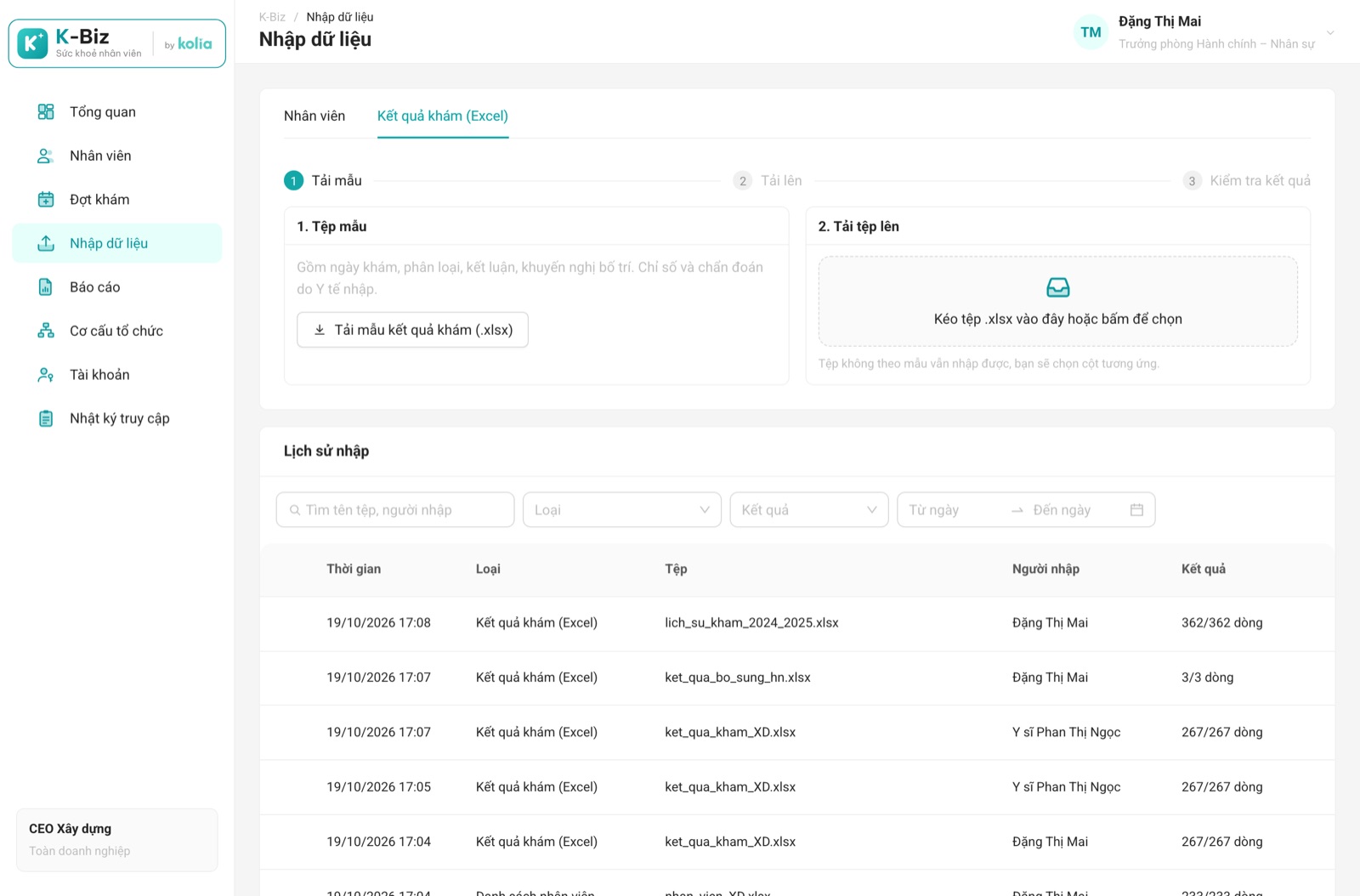Click the Nhân viên people icon in sidebar
This screenshot has width=1360, height=896.
[x=46, y=156]
